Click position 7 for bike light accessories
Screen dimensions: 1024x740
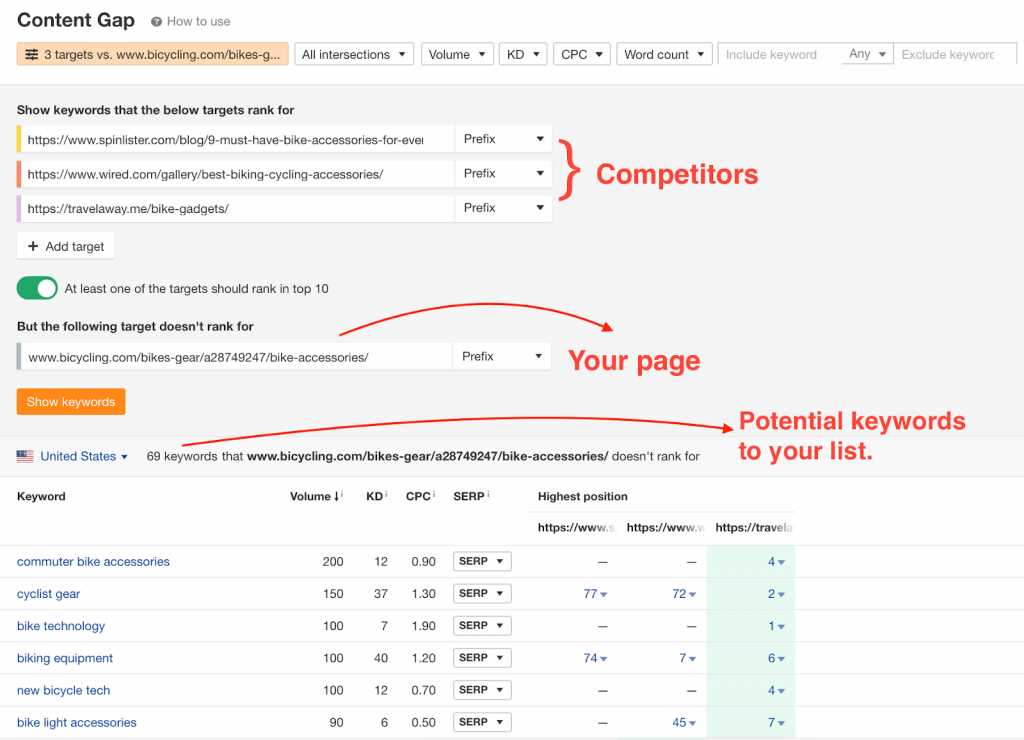tap(776, 722)
